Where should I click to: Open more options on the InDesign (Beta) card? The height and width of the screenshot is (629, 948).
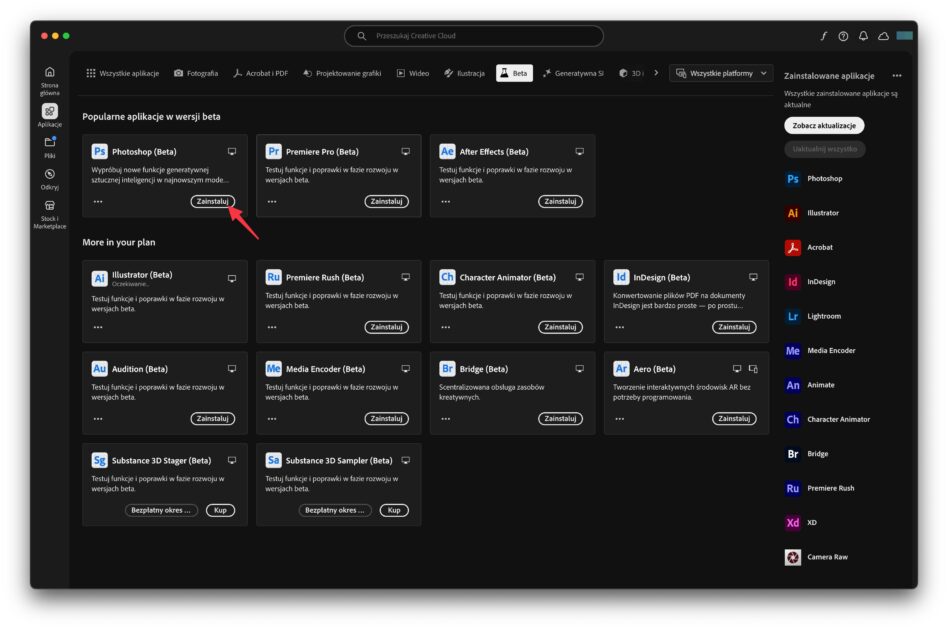(x=620, y=327)
